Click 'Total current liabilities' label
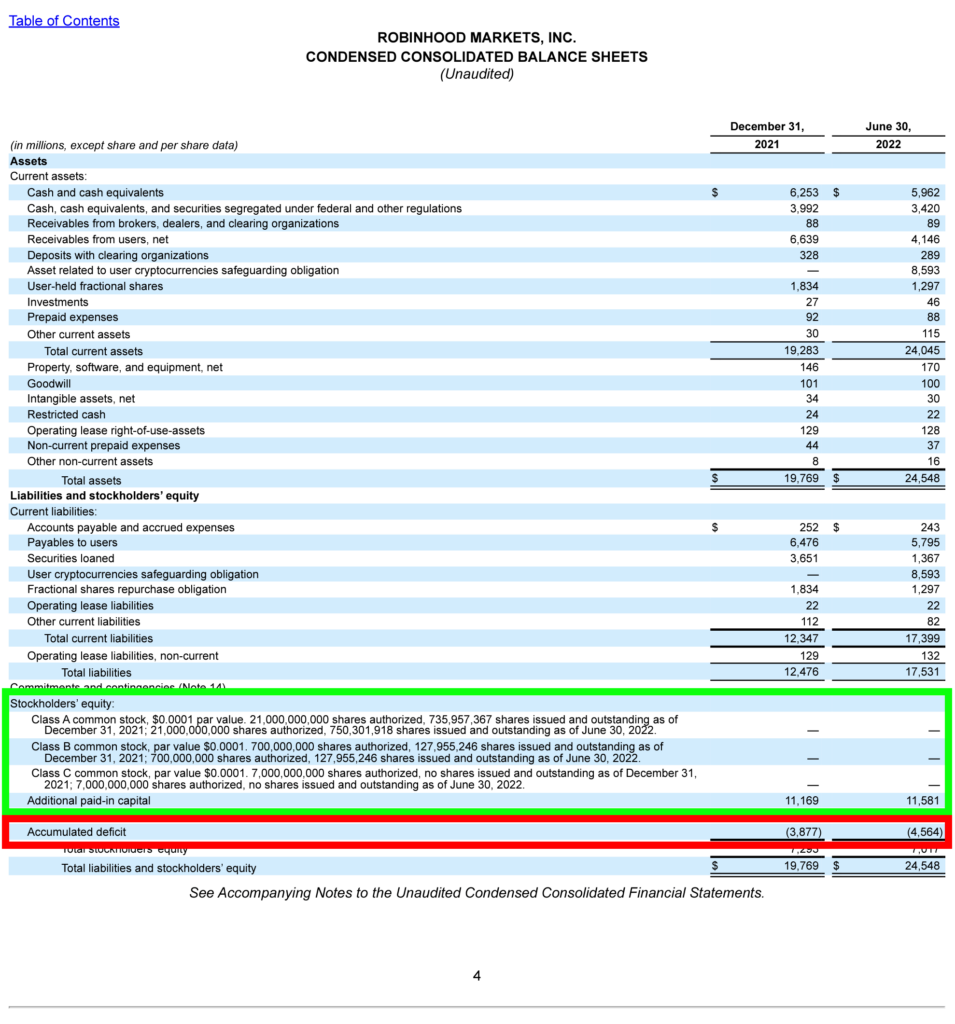Image resolution: width=955 pixels, height=1024 pixels. [99, 639]
